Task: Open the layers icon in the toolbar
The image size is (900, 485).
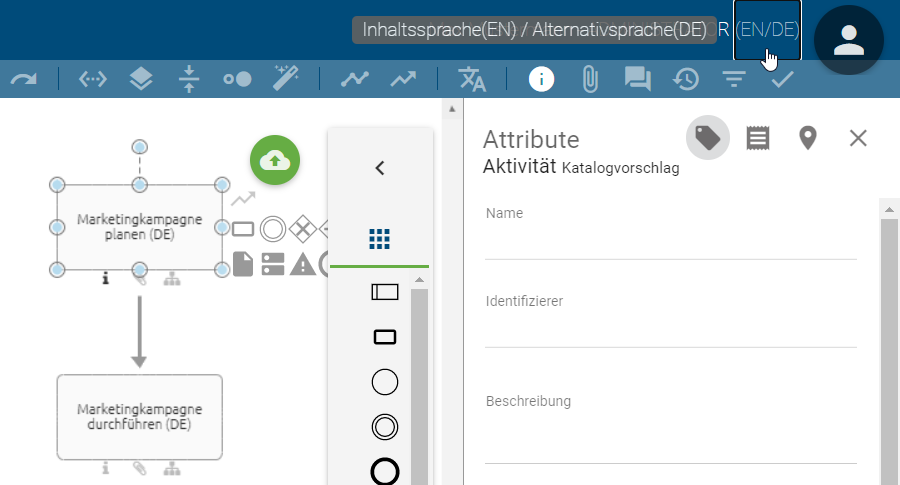Action: 141,79
